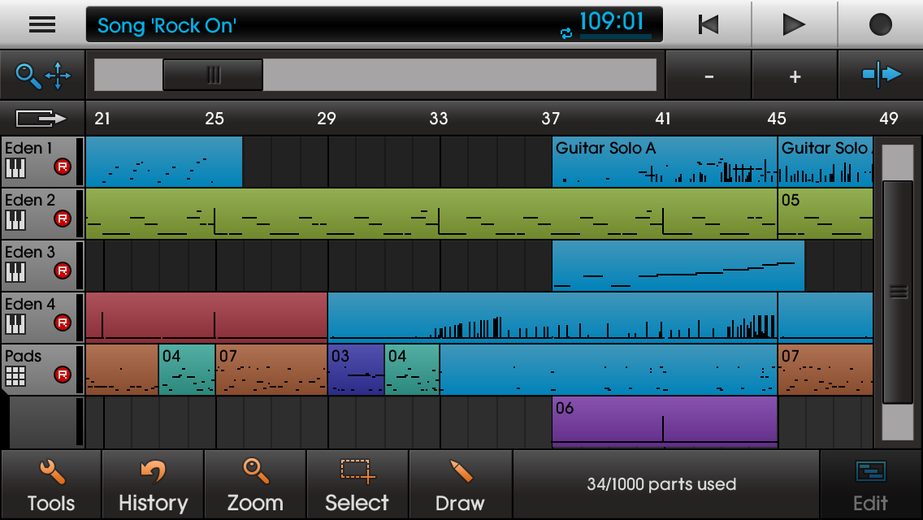Click the 34/1000 parts used status

point(662,484)
